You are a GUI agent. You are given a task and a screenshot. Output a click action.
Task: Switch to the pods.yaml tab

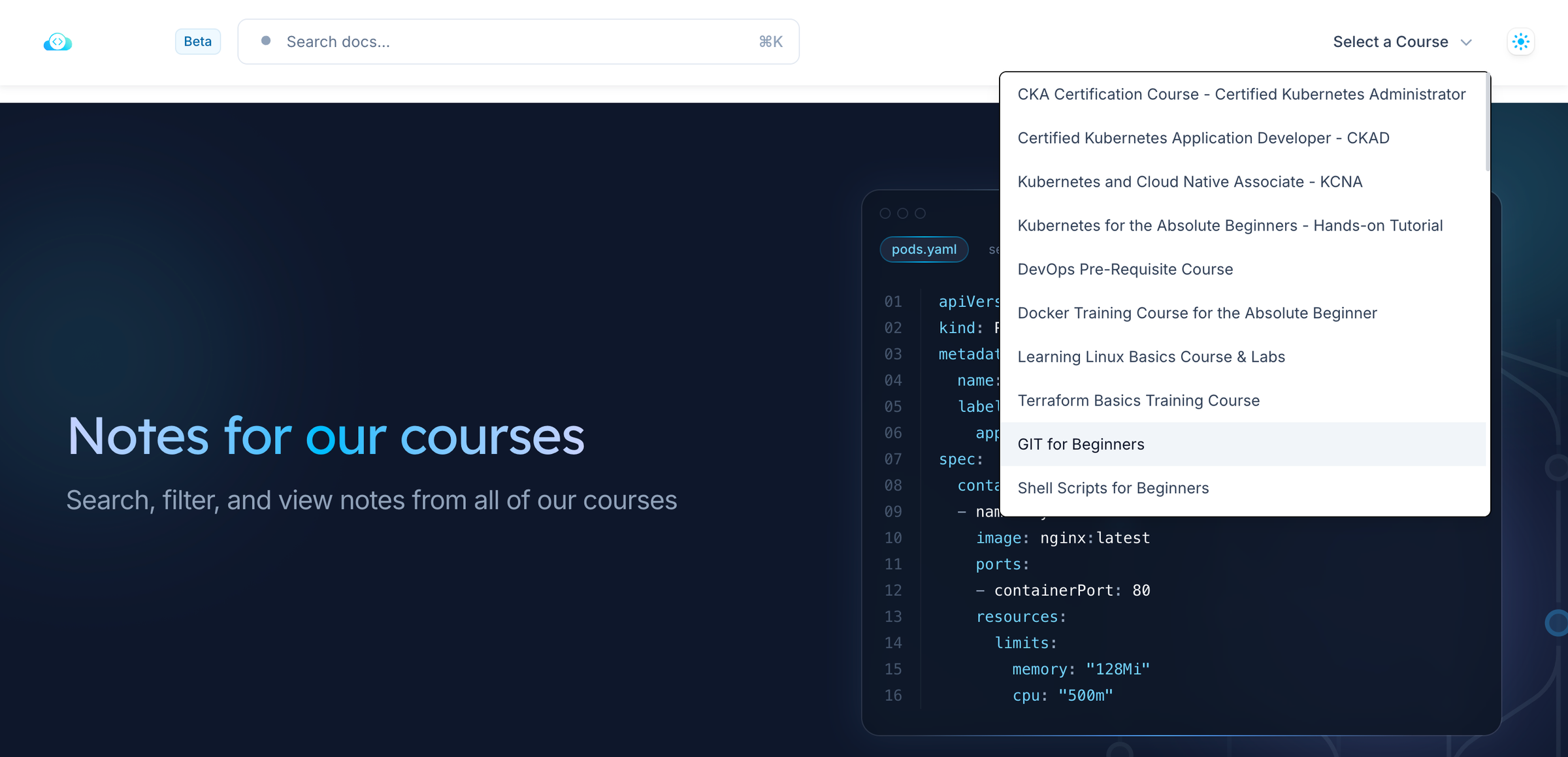924,249
